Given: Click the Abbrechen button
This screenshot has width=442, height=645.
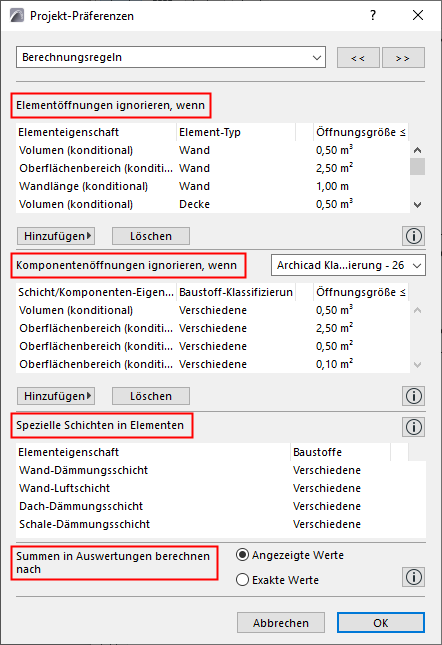Looking at the screenshot, I should tap(281, 623).
